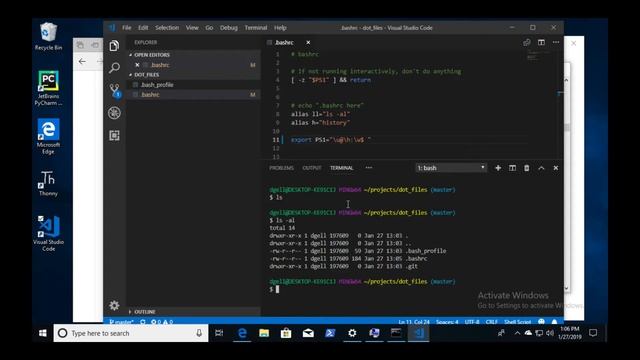640x360 pixels.
Task: Open the Debug view in activity bar
Action: (114, 113)
